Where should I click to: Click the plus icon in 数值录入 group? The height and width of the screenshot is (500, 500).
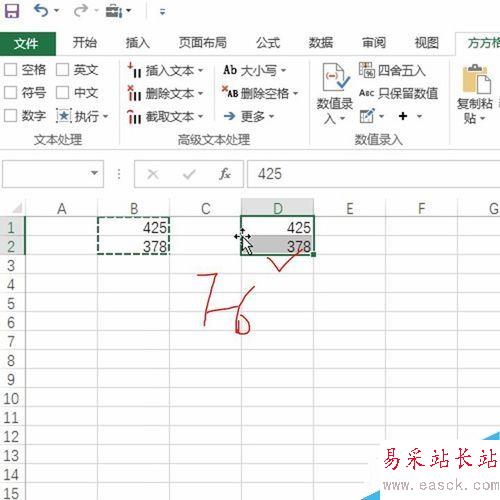pos(403,116)
